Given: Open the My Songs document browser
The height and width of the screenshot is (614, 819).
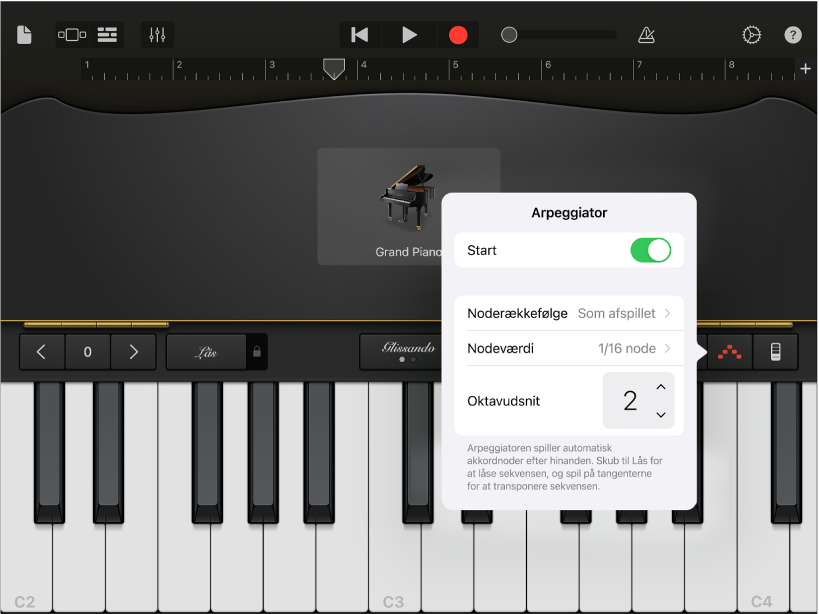Looking at the screenshot, I should pos(26,34).
